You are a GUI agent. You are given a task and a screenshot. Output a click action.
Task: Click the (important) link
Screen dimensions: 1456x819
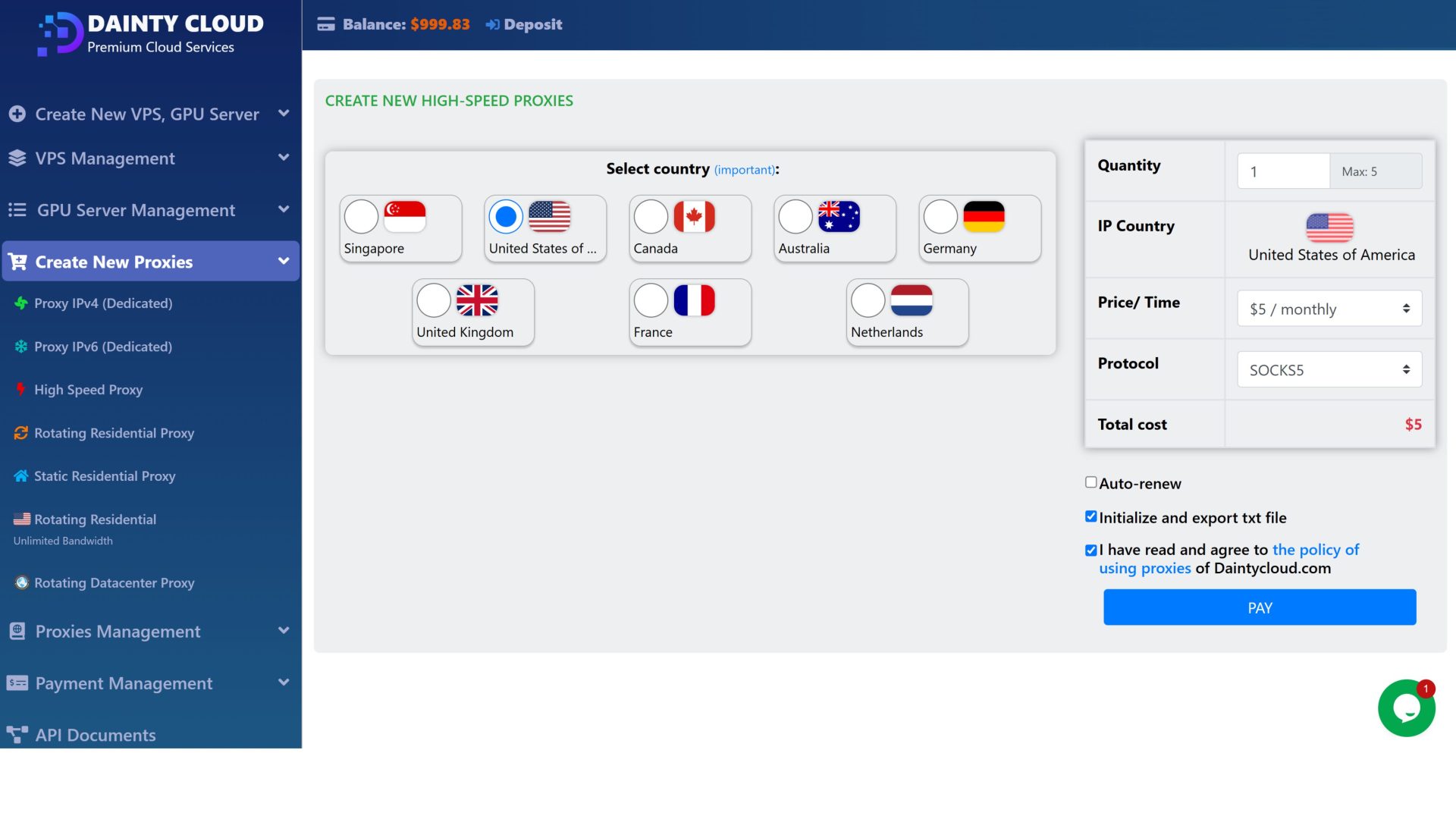point(744,170)
